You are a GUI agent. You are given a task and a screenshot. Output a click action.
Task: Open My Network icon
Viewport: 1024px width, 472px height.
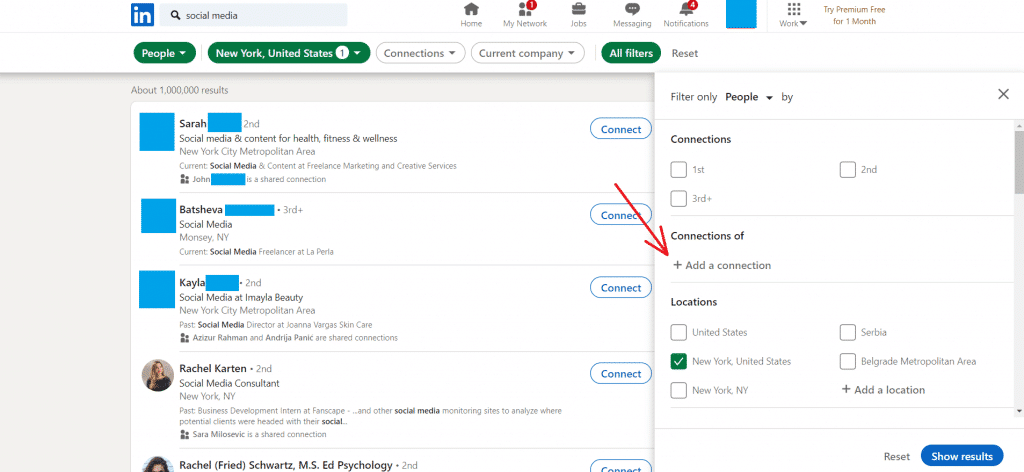[x=525, y=10]
